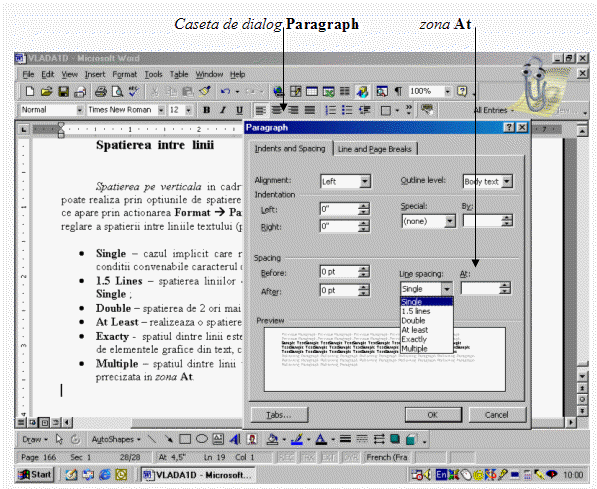
Task: Click the Format Painter brush
Action: 205,91
